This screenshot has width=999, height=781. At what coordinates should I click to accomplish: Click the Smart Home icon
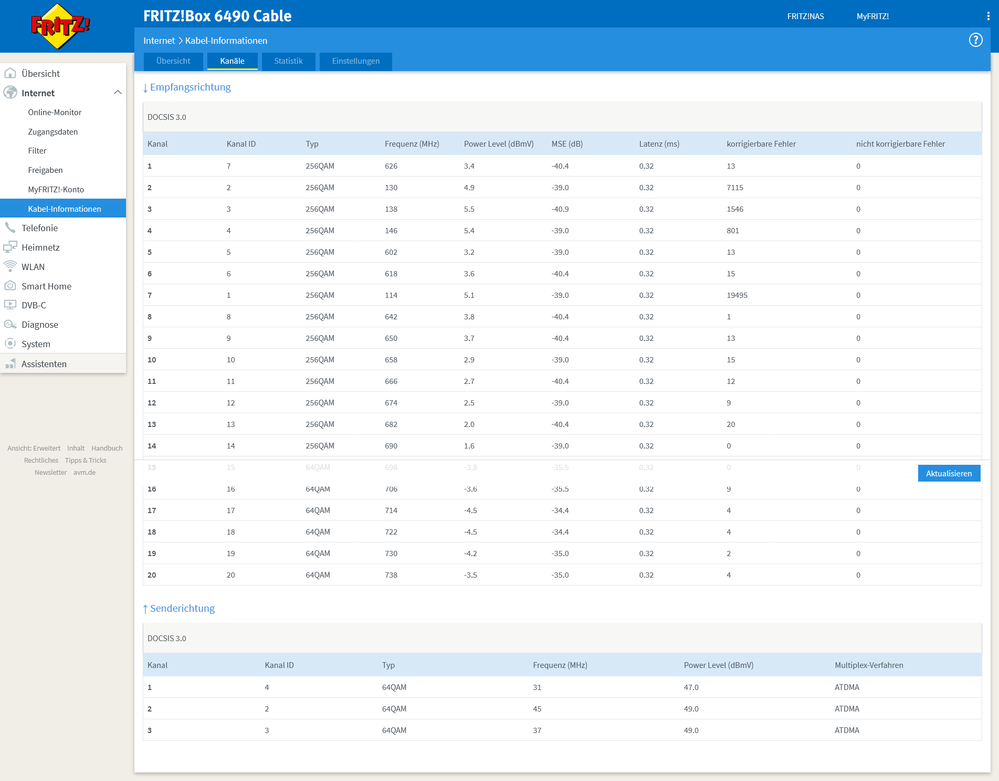(x=11, y=286)
